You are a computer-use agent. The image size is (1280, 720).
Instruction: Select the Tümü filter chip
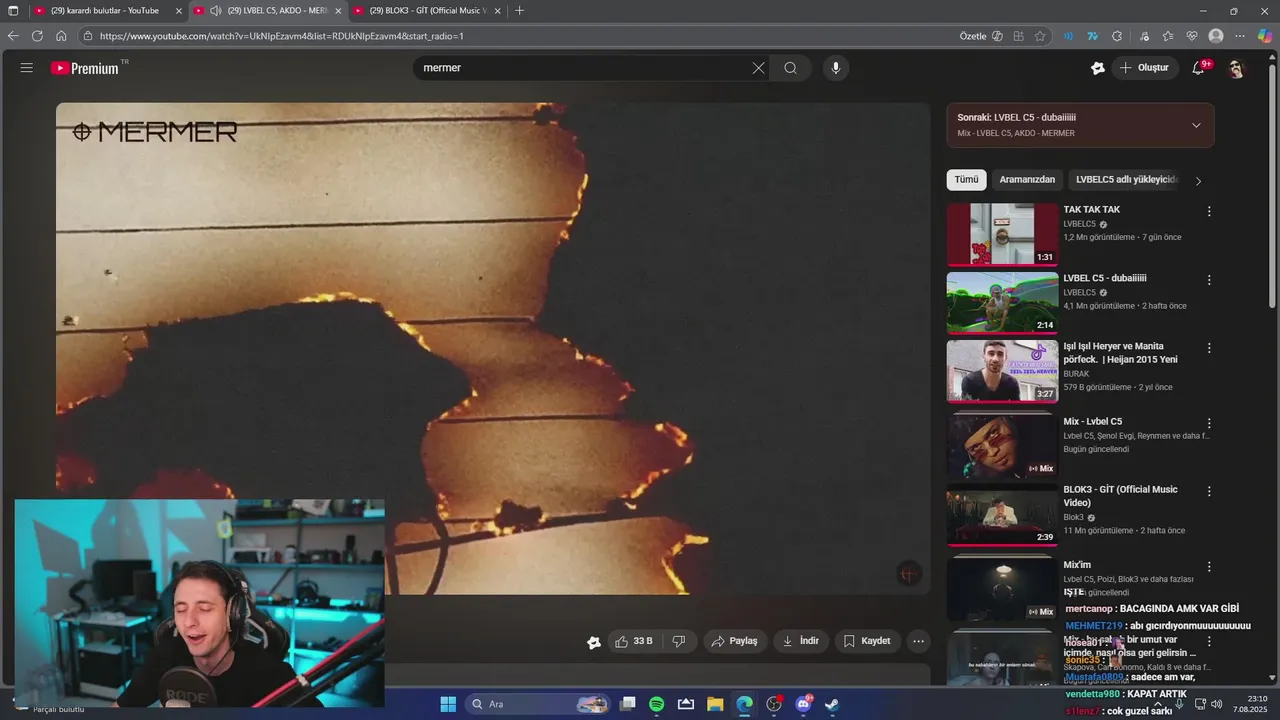(966, 180)
